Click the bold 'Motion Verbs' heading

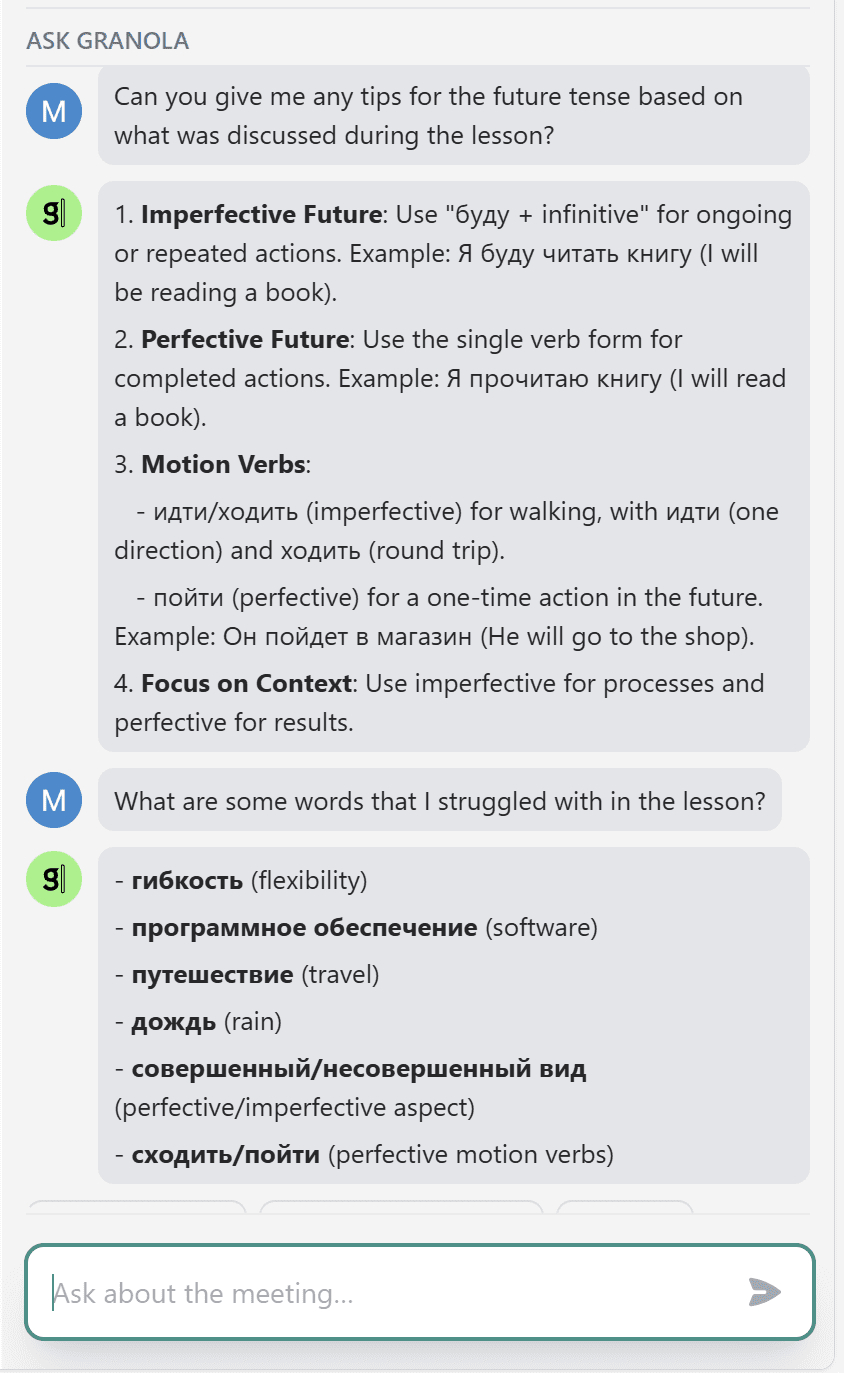click(224, 464)
